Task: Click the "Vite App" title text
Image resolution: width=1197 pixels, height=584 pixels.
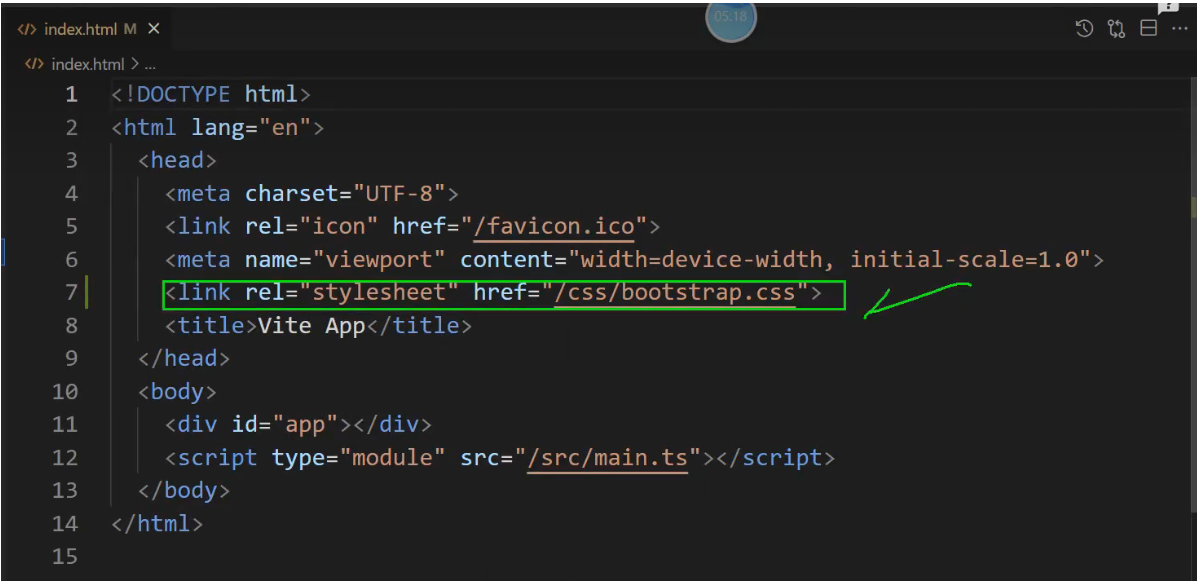Action: coord(311,326)
